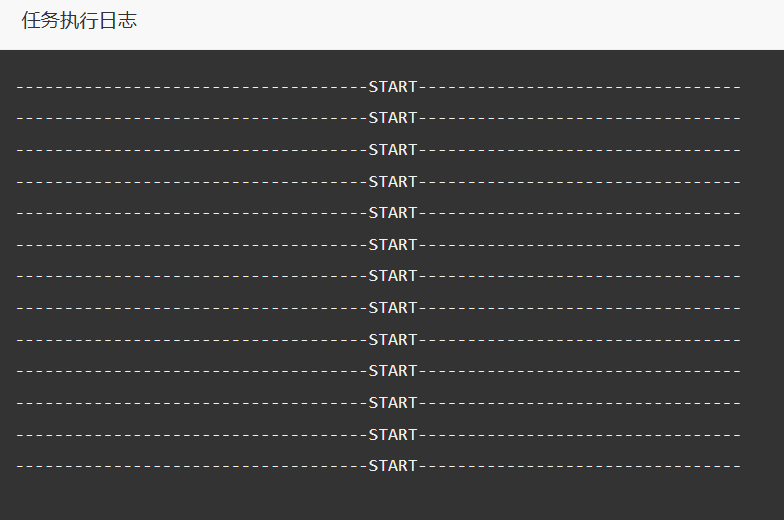Click the first START log line
Viewport: 784px width, 520px height.
coord(378,87)
